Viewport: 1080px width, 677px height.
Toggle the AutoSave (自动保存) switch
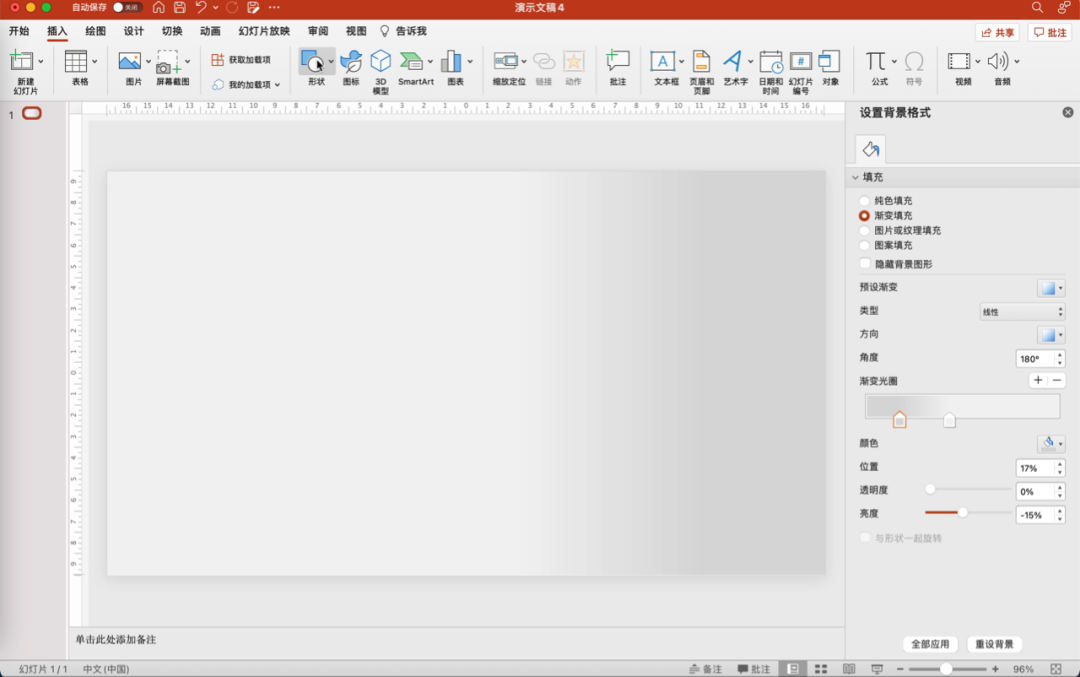pos(127,8)
